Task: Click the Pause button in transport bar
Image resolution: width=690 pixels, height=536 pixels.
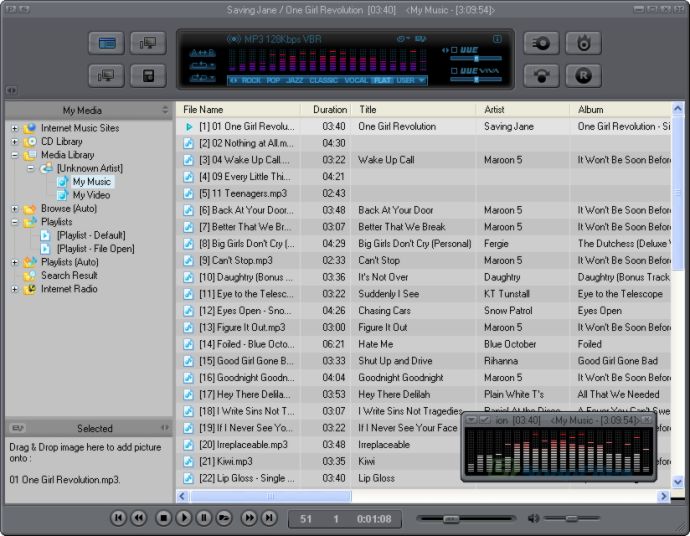Action: point(204,518)
